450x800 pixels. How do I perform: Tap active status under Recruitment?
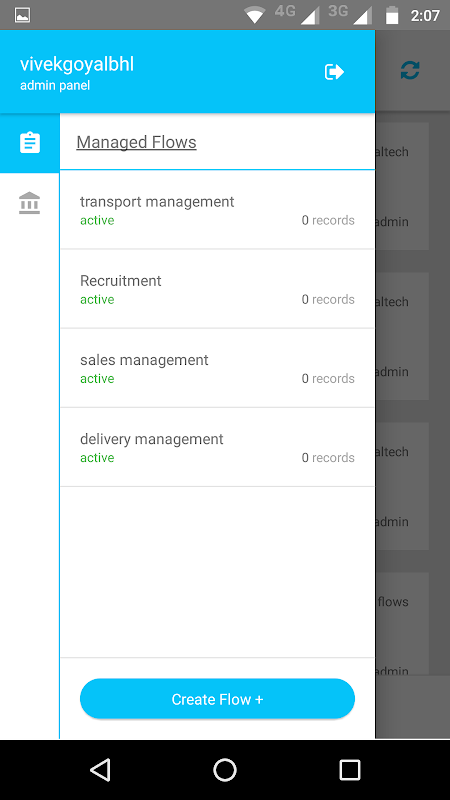click(x=97, y=299)
